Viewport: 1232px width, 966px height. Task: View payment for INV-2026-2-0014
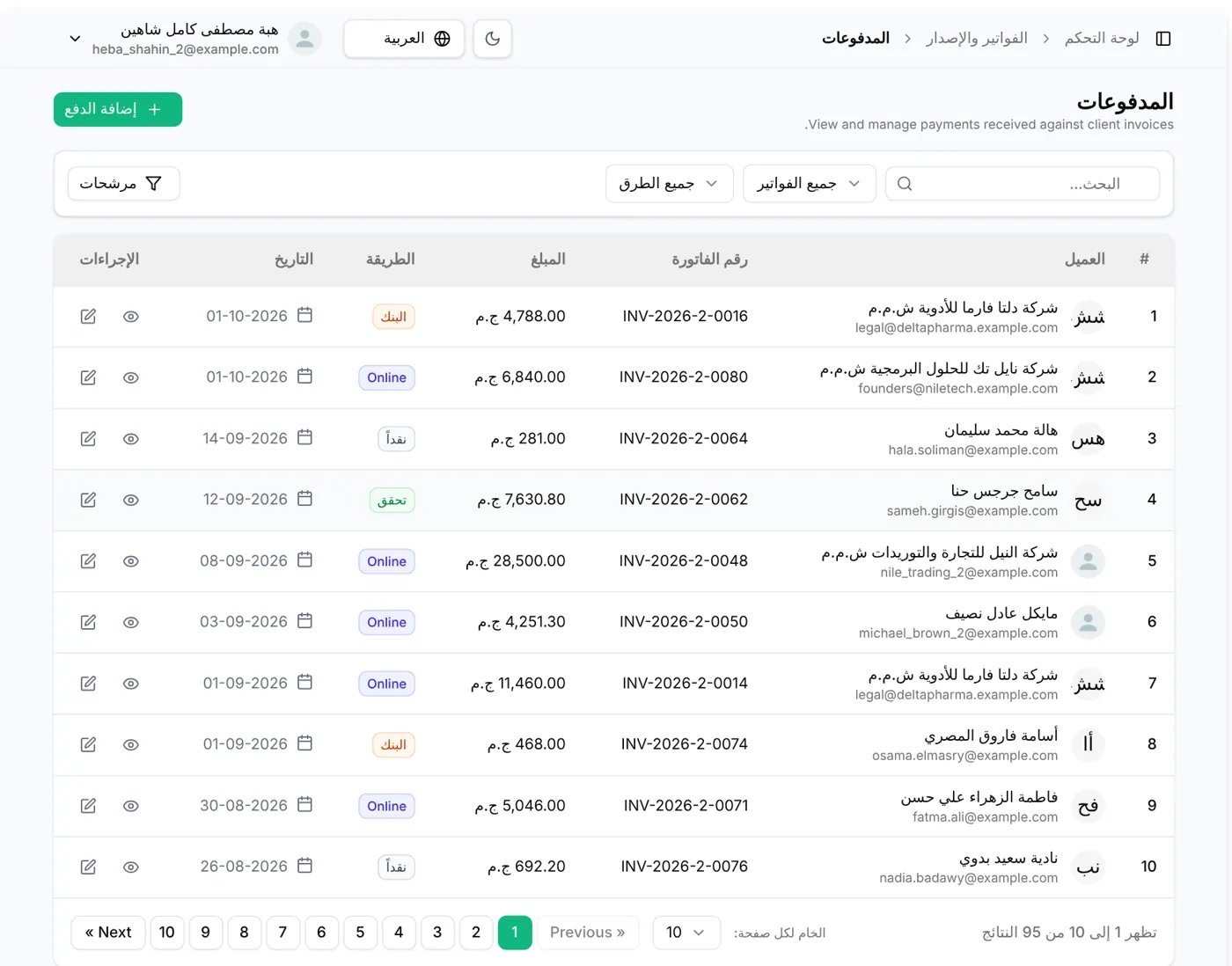(131, 684)
